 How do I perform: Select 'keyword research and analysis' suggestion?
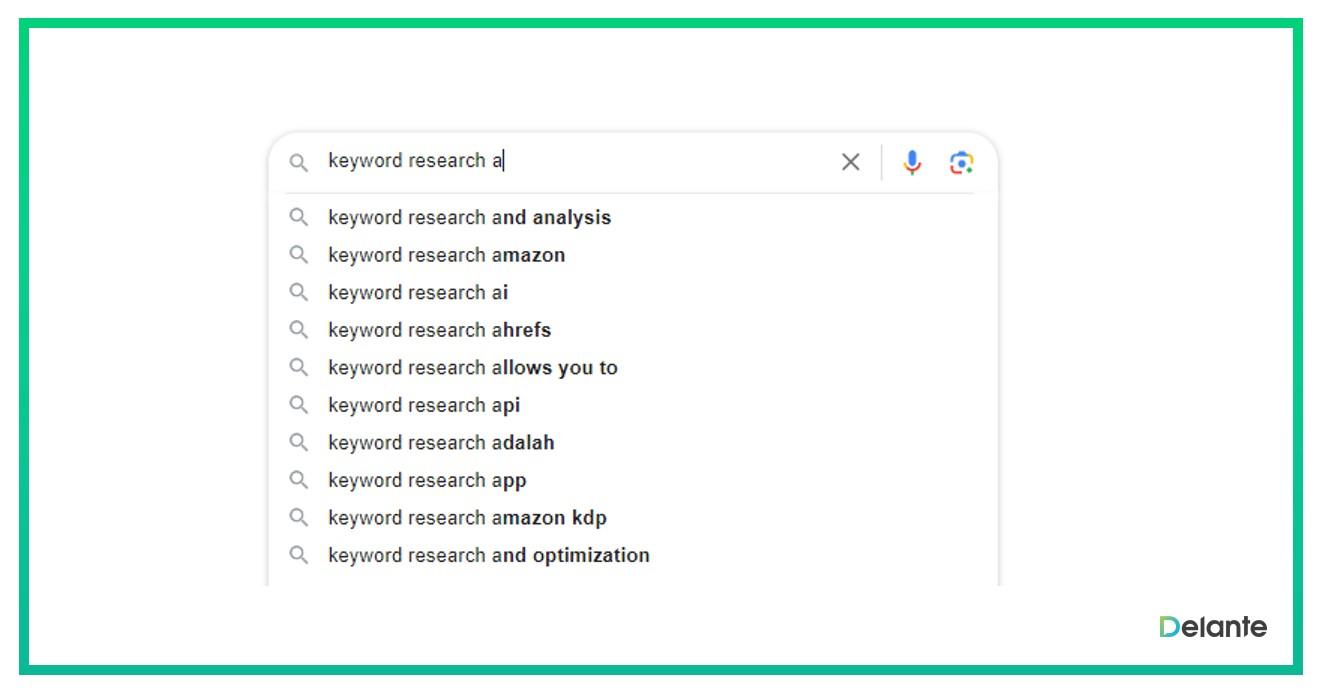[469, 217]
